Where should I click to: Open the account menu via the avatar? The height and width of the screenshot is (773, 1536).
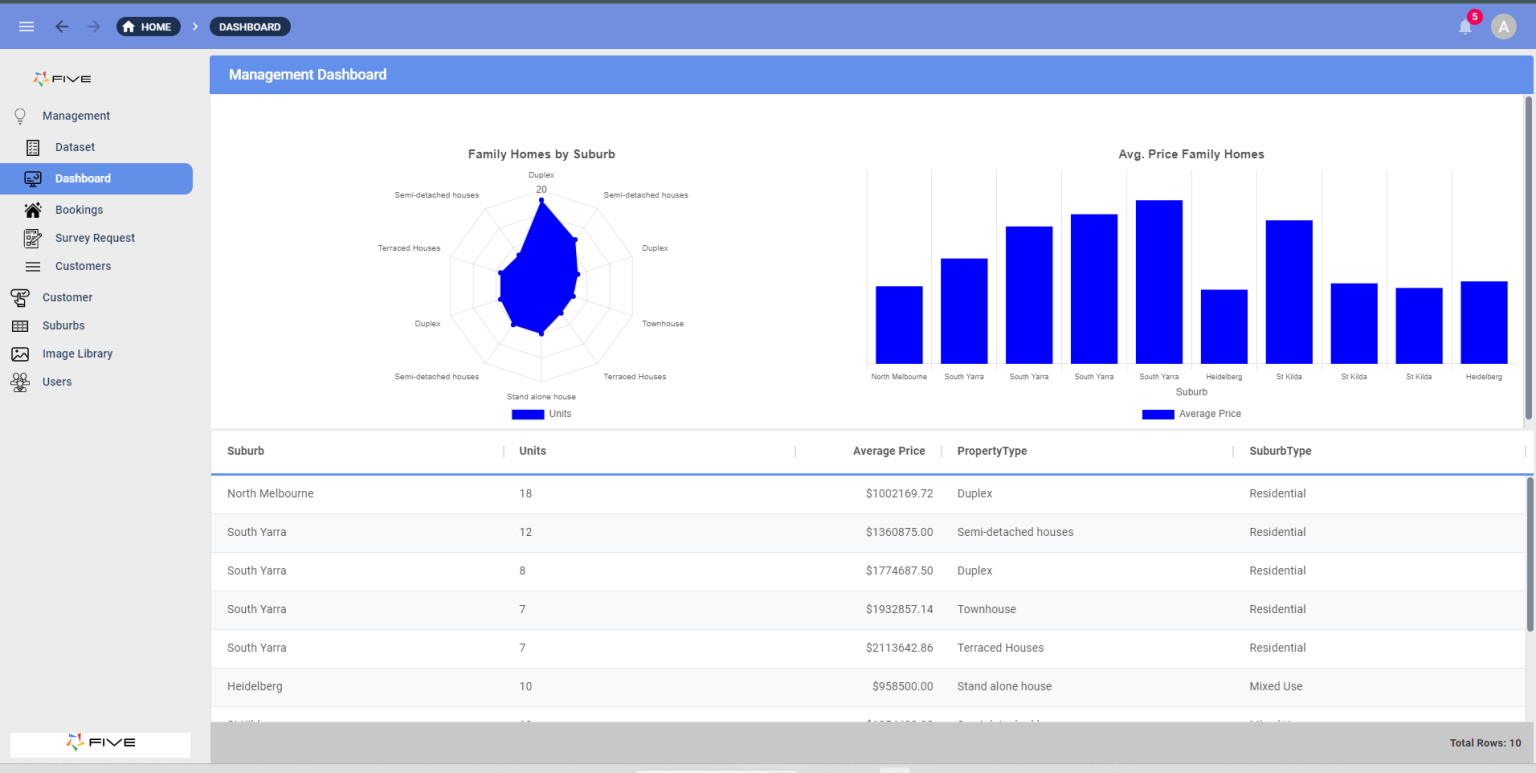[1504, 26]
